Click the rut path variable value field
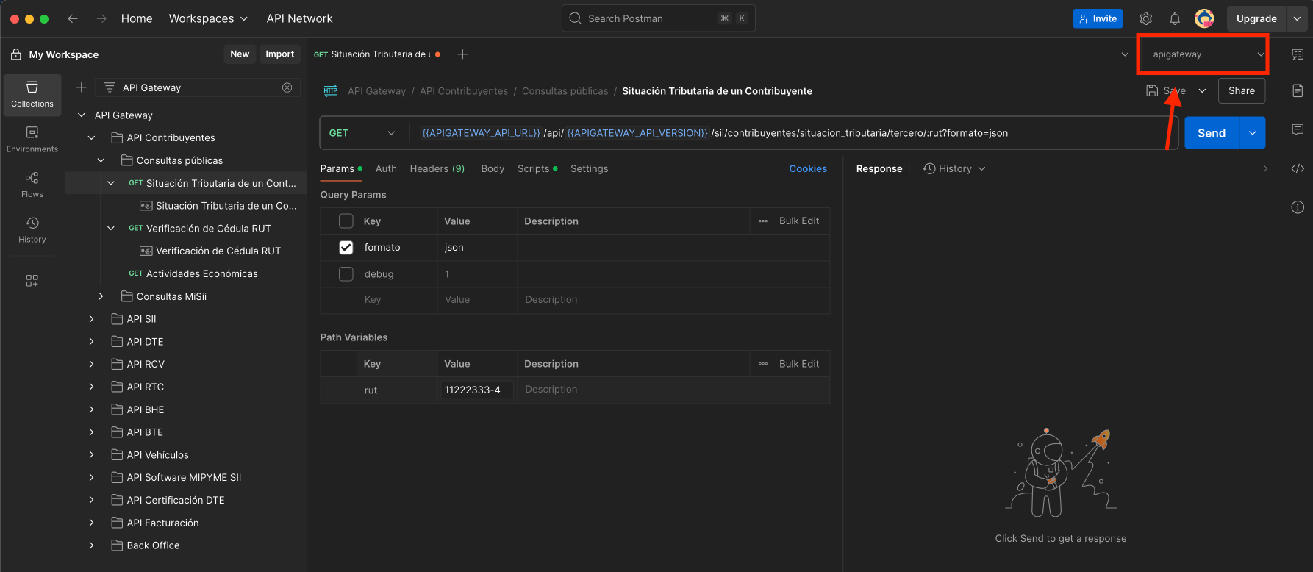Screen dimensions: 1313x572 [478, 389]
